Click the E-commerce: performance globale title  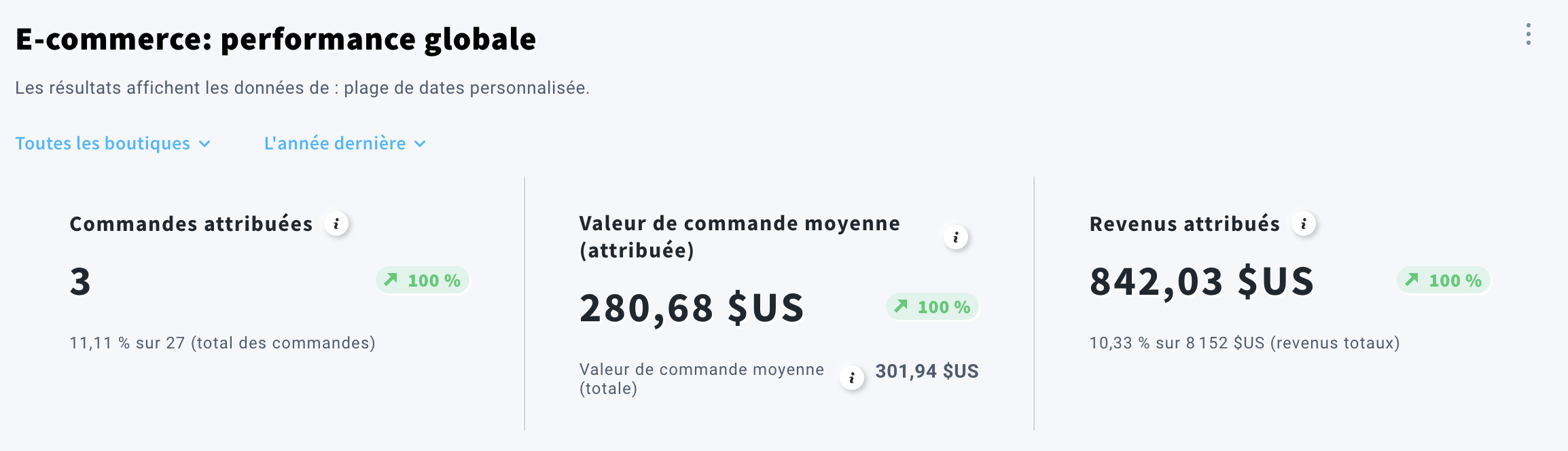point(276,39)
